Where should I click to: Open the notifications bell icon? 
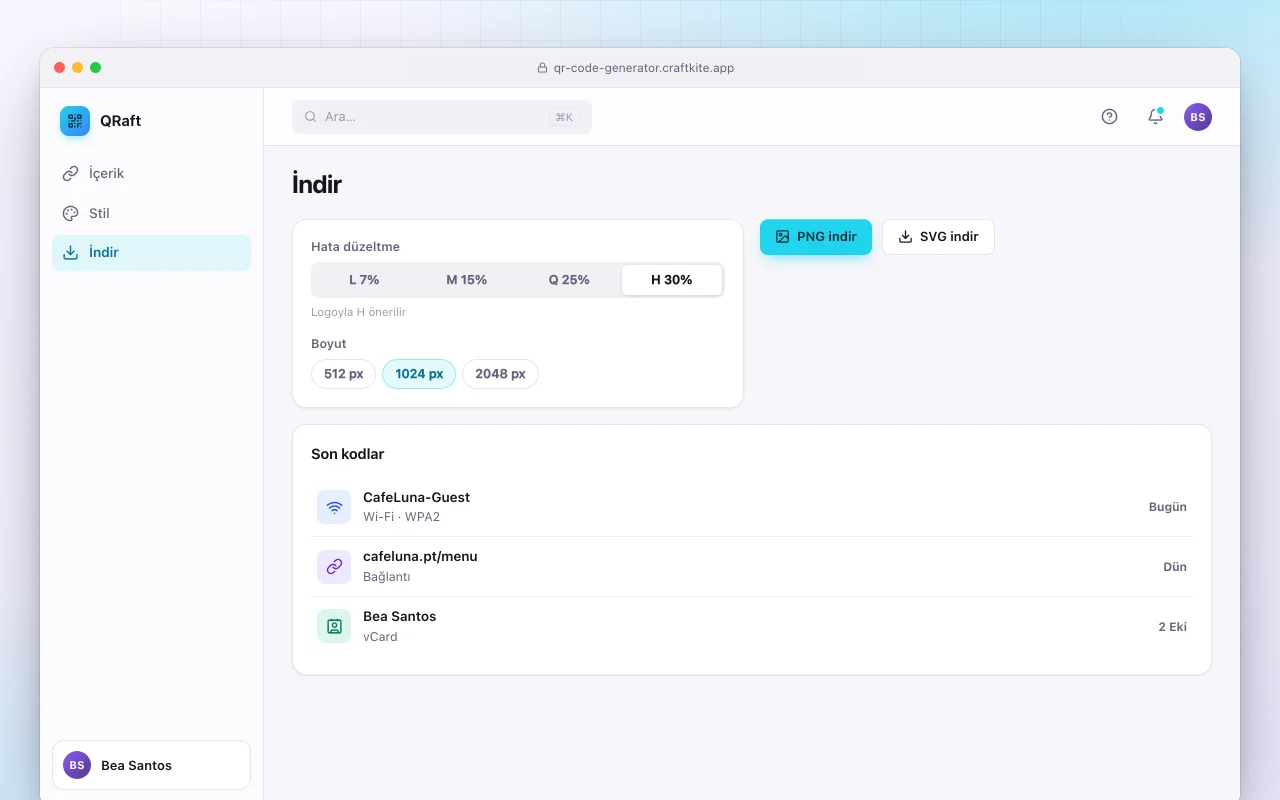pyautogui.click(x=1155, y=117)
